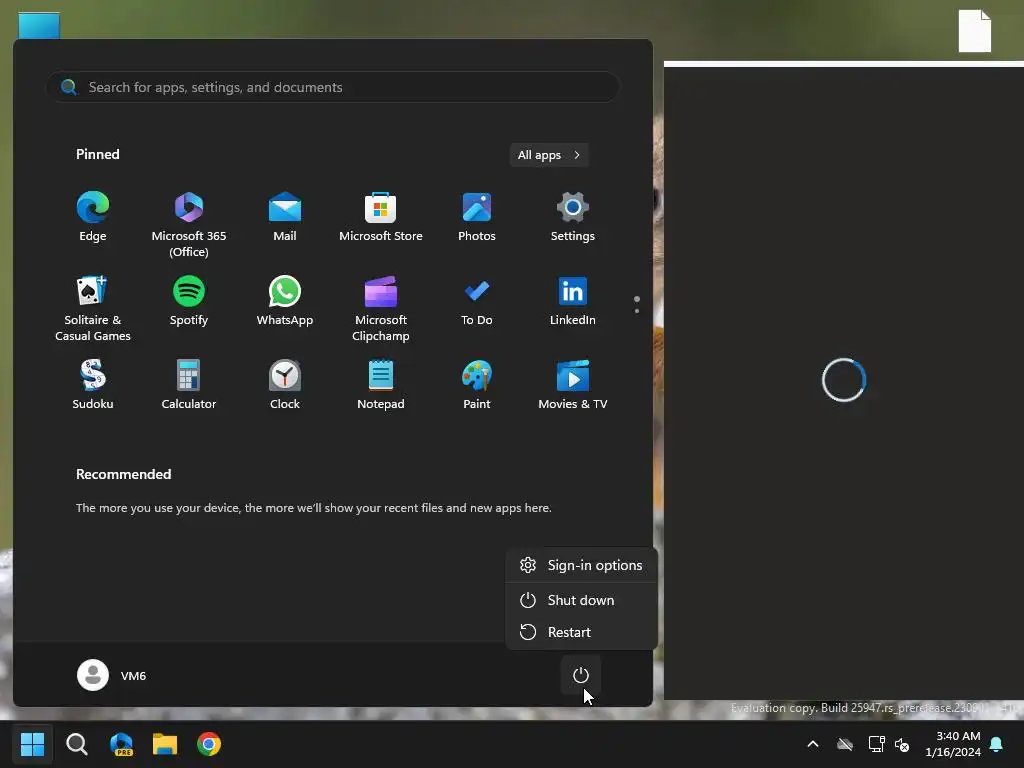Screen dimensions: 1024x768
Task: Launch the Photos app
Action: 477,217
